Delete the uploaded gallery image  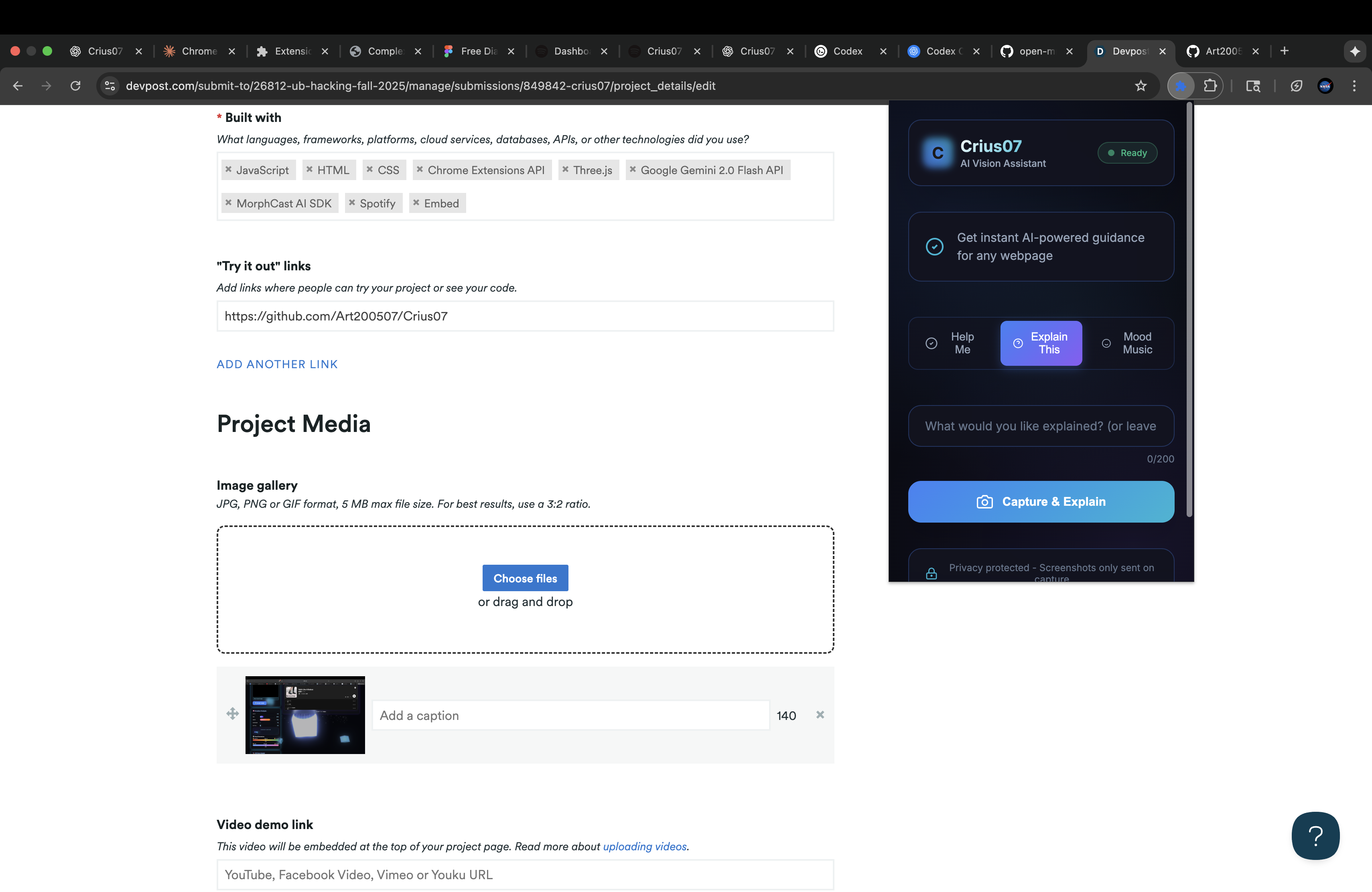(x=820, y=714)
